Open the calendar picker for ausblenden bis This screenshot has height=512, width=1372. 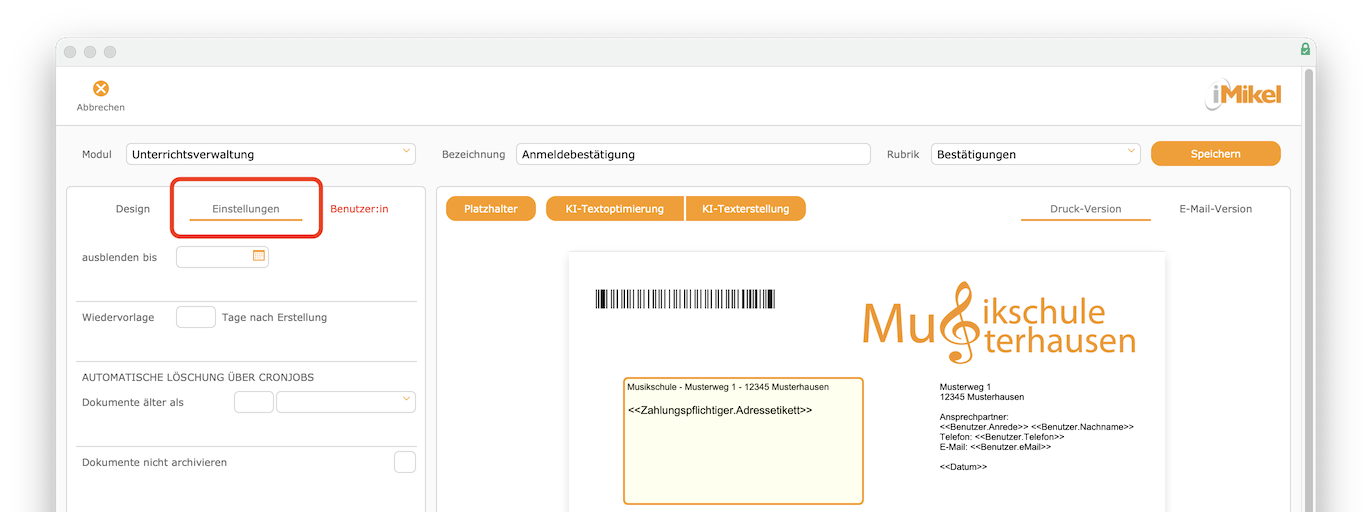pyautogui.click(x=259, y=256)
